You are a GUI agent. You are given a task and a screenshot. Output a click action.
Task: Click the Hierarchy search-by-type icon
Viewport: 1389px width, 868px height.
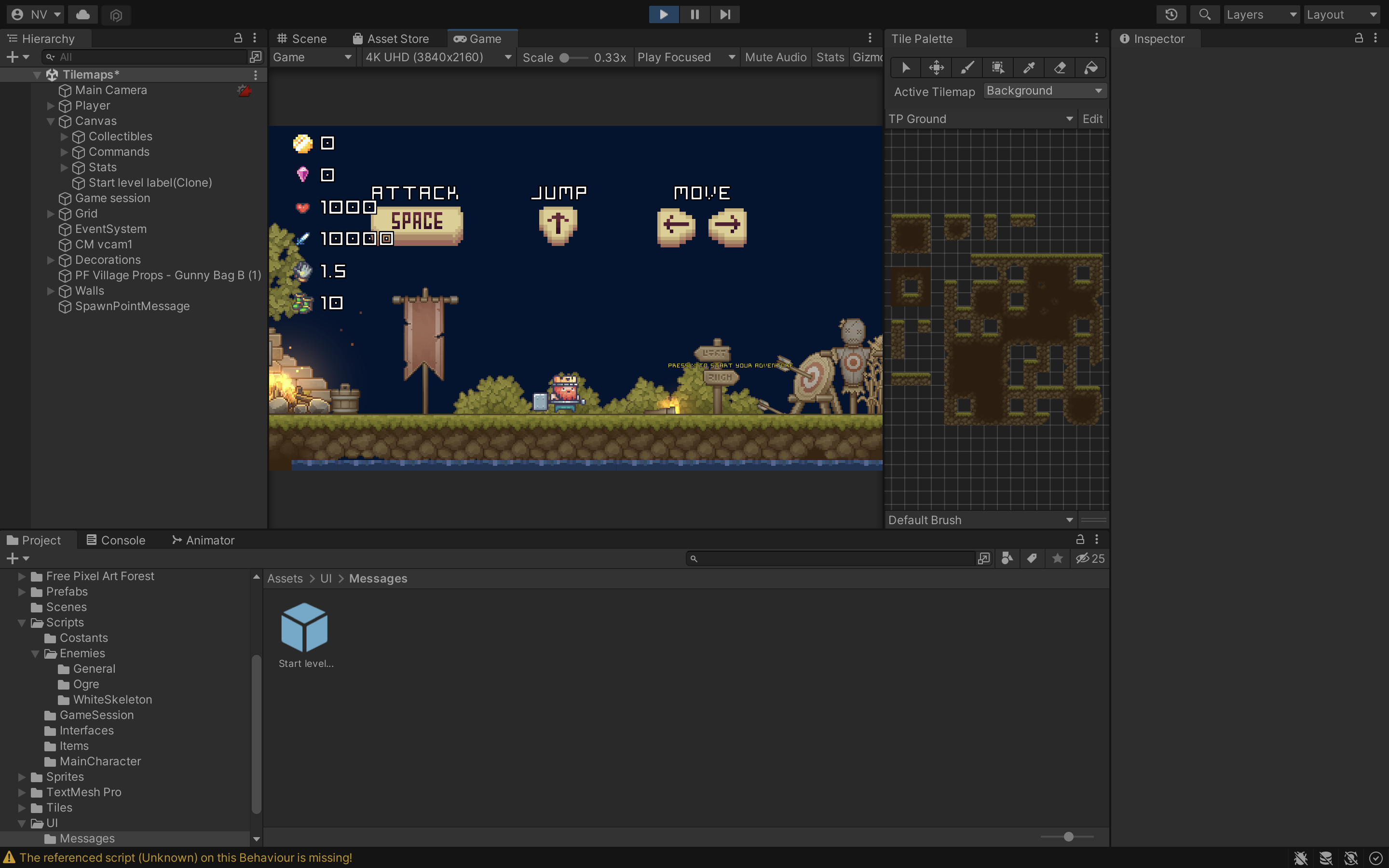click(x=256, y=57)
